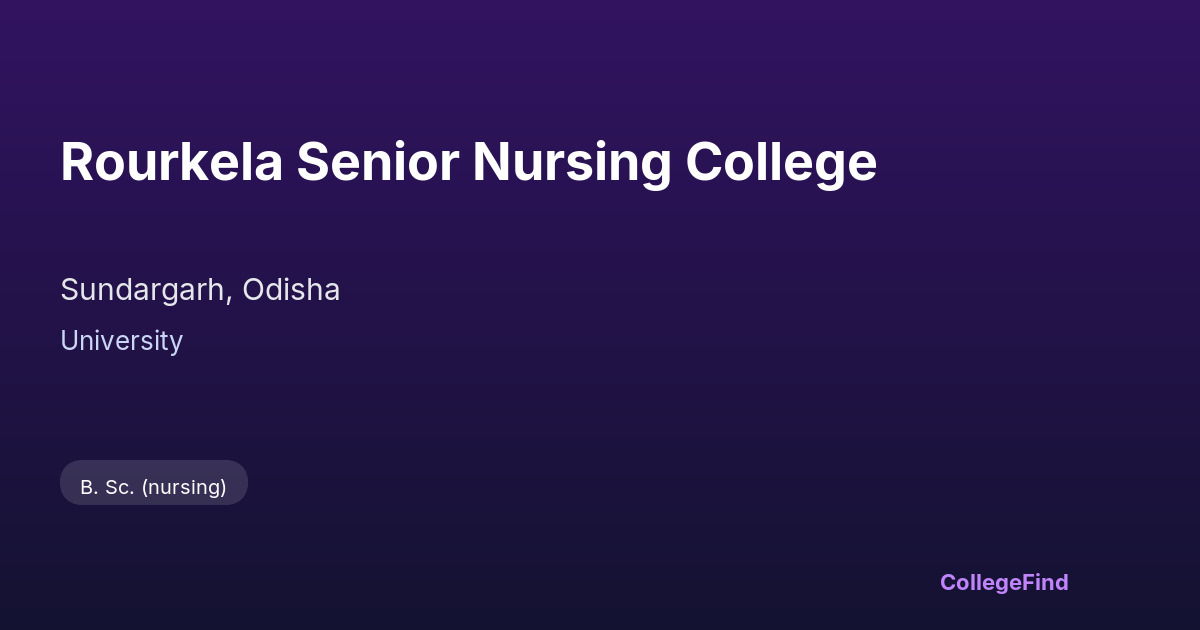Click the capital "S" of Sundargarh
The image size is (1200, 630).
click(x=70, y=290)
